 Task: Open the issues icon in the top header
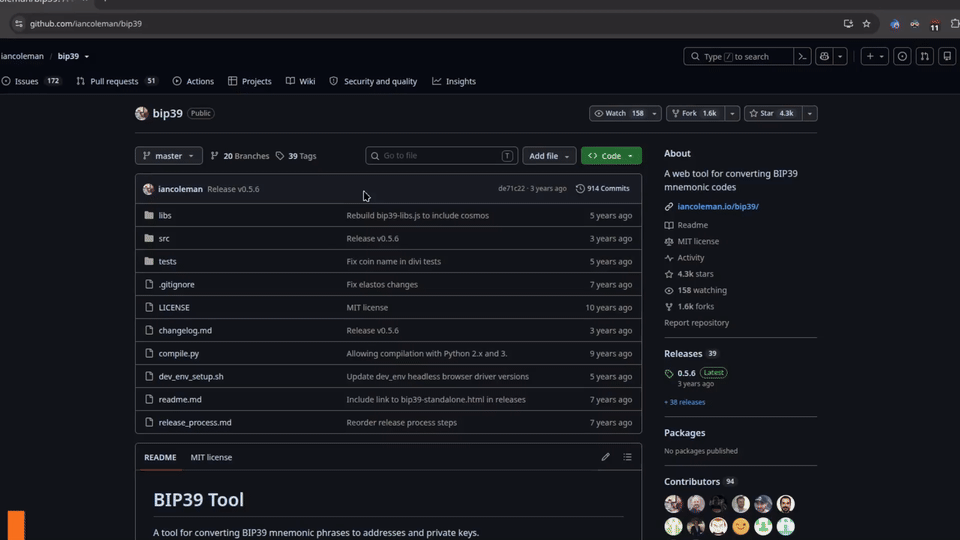click(902, 56)
